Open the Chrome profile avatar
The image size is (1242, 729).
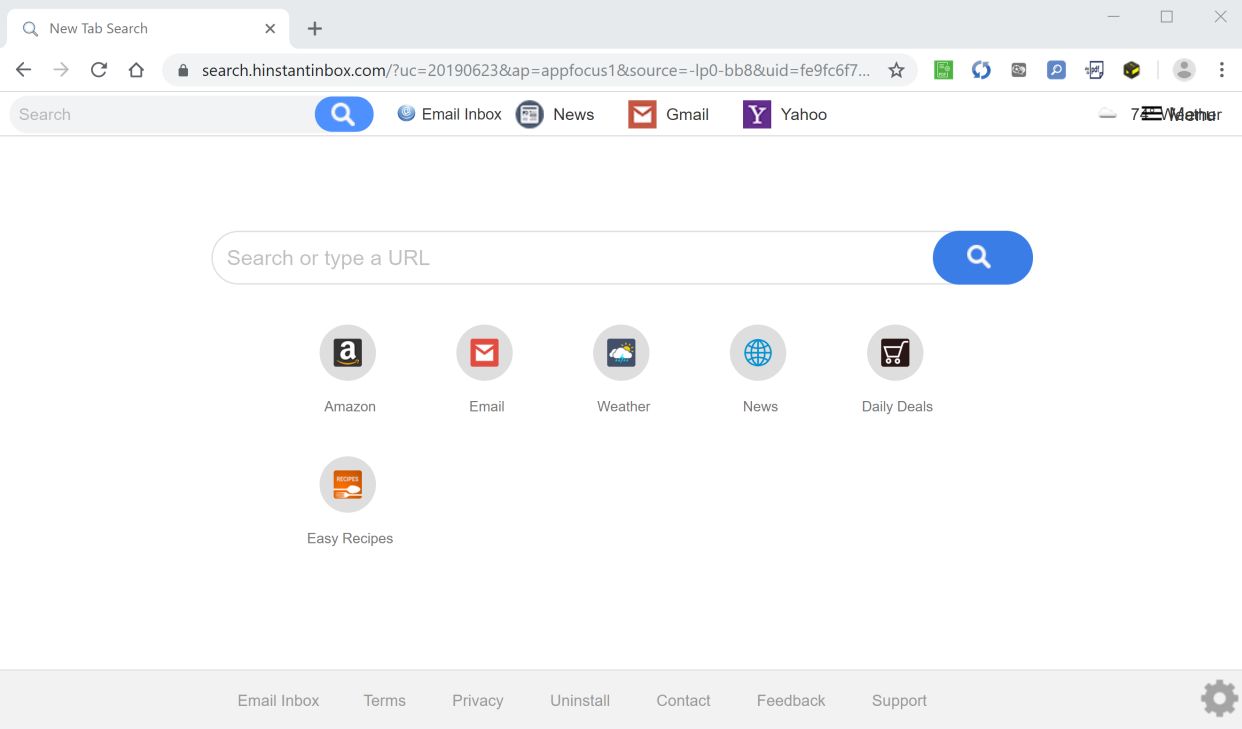point(1184,70)
